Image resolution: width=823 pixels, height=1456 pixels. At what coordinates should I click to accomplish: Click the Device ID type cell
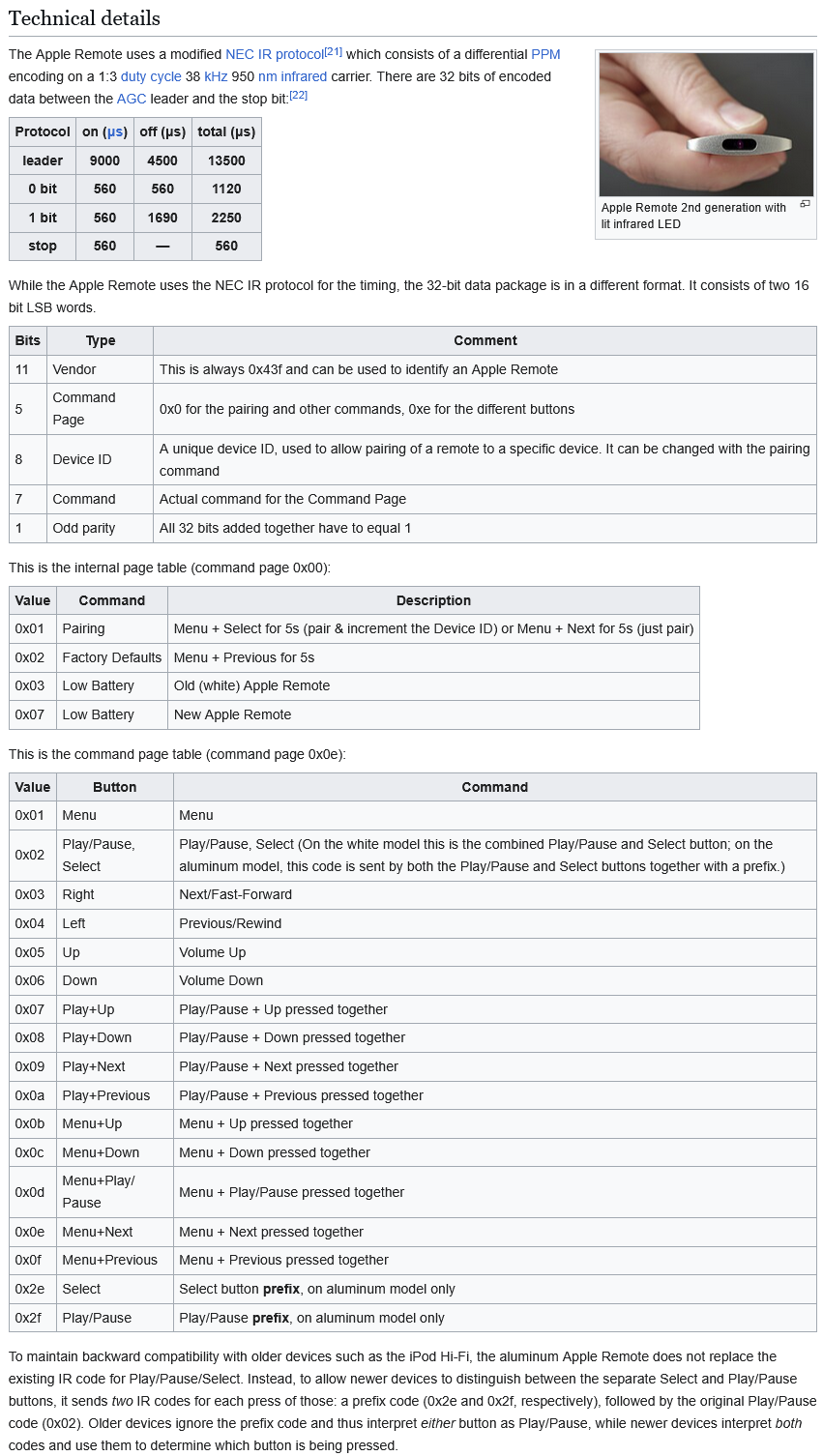82,459
